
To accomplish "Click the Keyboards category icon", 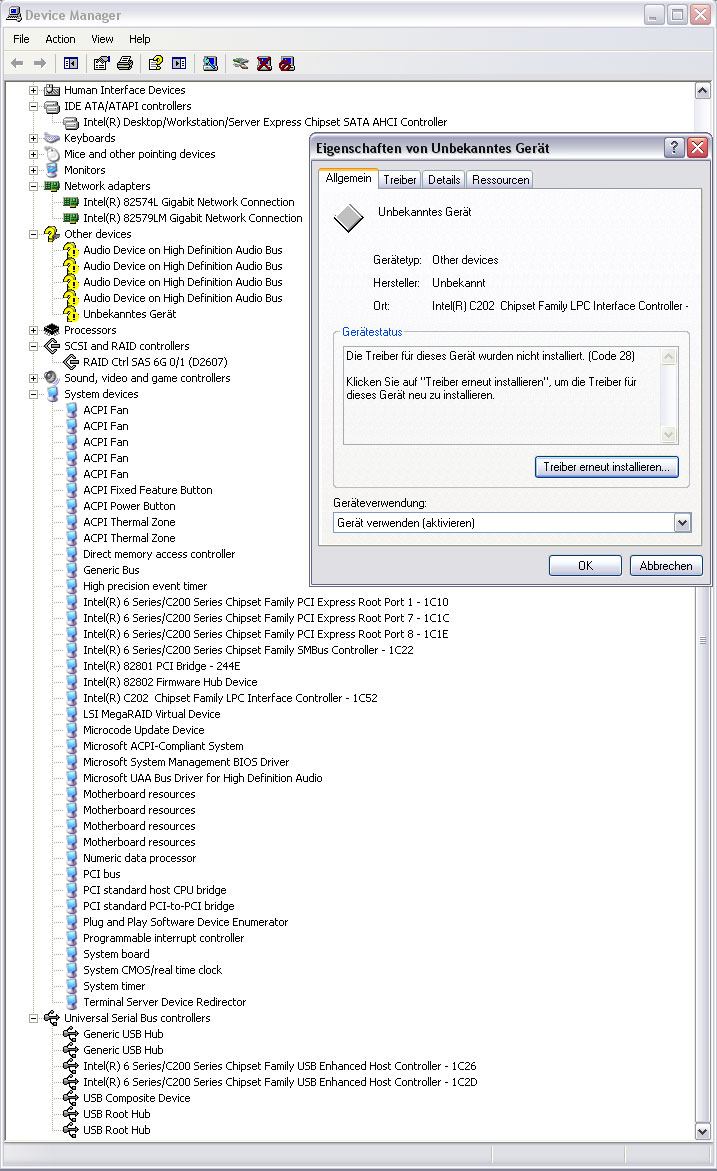I will (52, 138).
